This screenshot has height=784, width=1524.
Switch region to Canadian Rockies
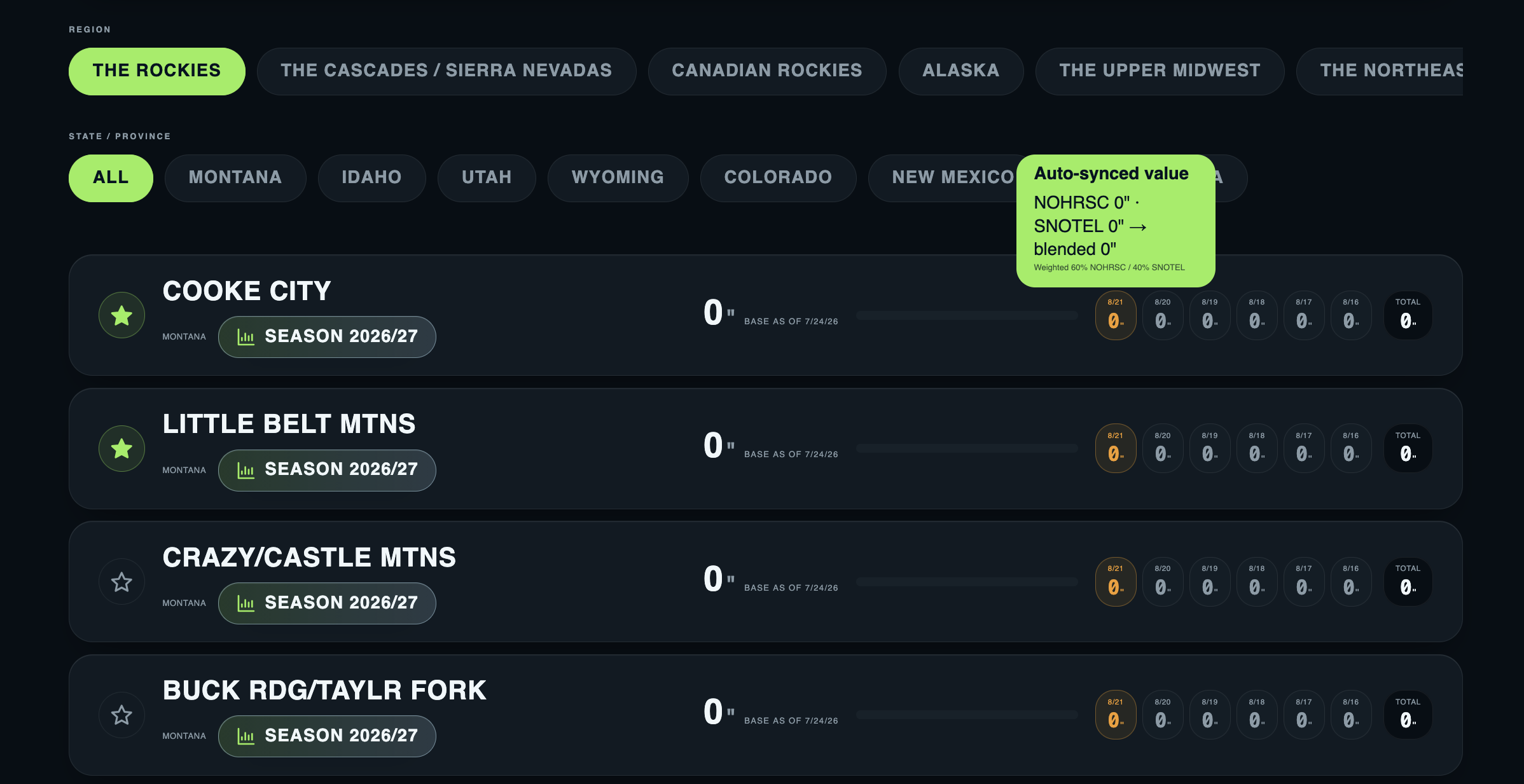pyautogui.click(x=767, y=71)
